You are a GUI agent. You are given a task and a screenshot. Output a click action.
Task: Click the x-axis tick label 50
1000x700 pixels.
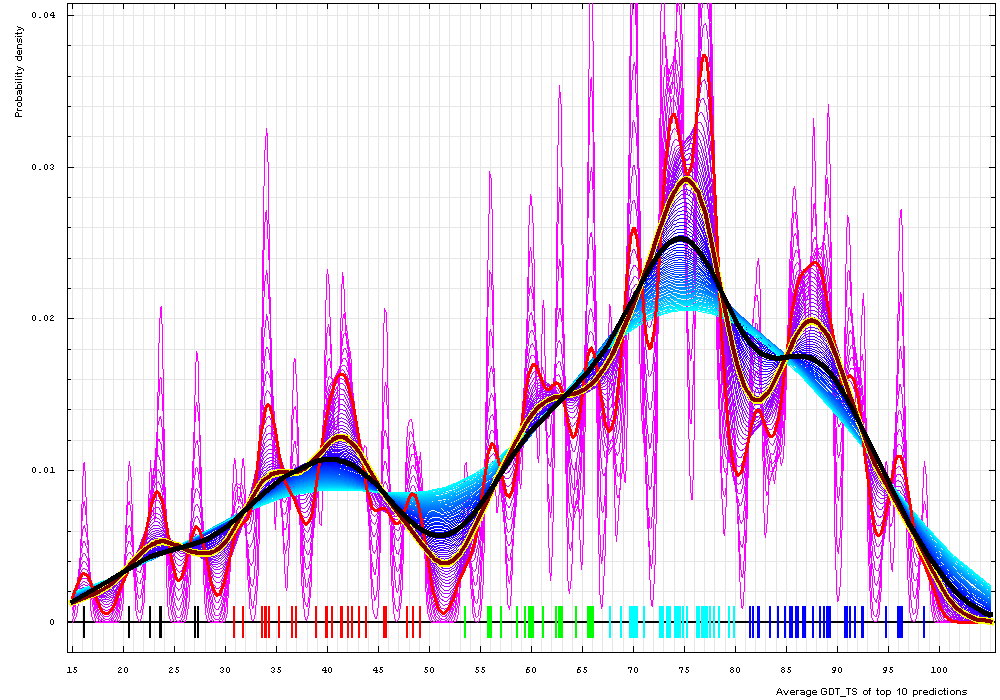[429, 668]
